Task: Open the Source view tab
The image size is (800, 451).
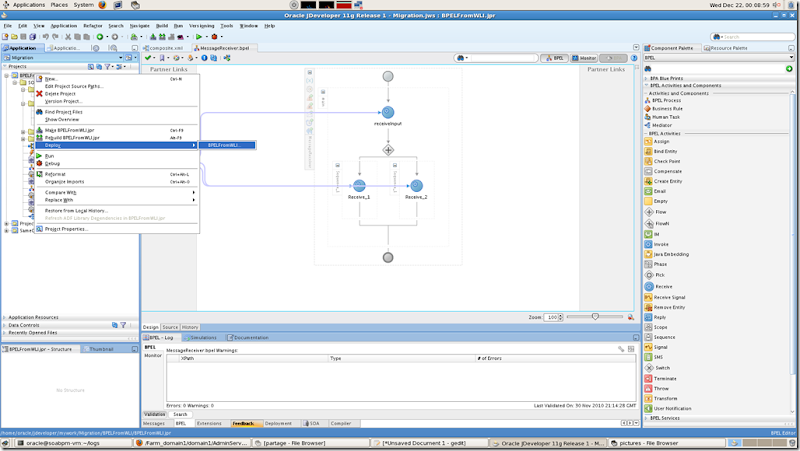Action: click(170, 327)
